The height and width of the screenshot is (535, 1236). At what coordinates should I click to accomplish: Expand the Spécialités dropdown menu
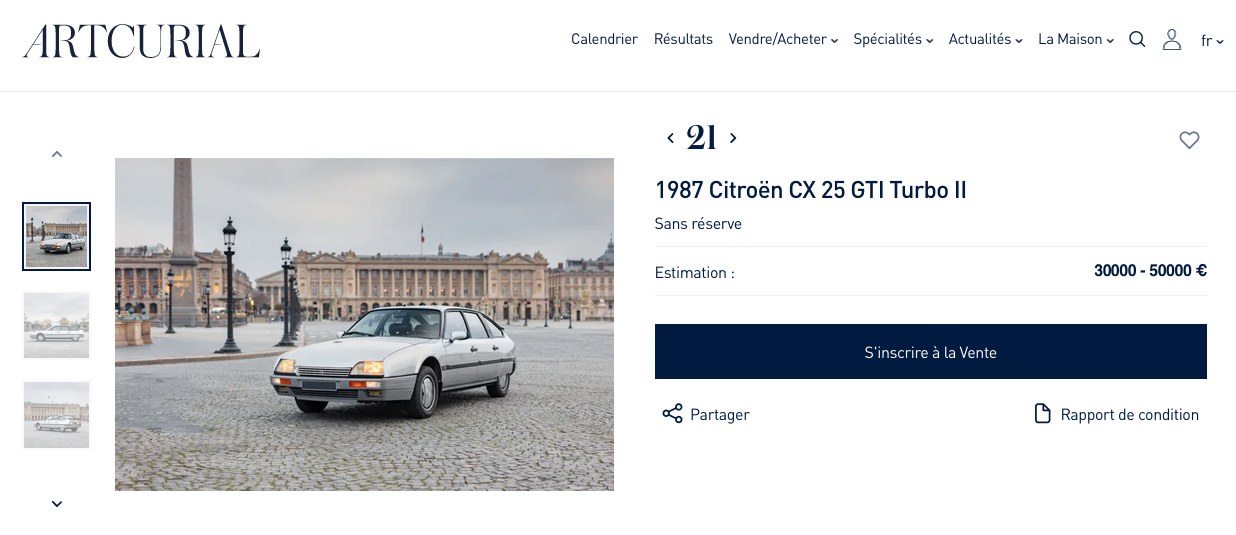tap(893, 40)
